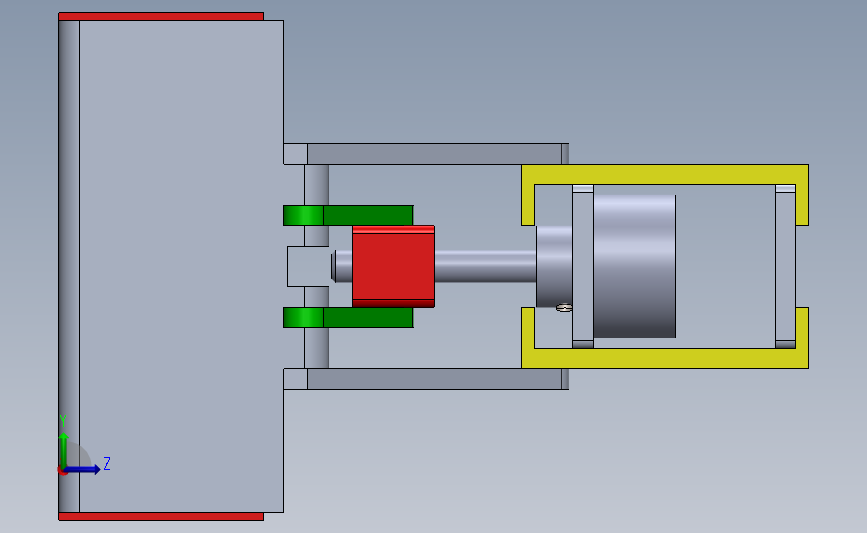Pick the top bar of the yellow bracket

pos(665,174)
